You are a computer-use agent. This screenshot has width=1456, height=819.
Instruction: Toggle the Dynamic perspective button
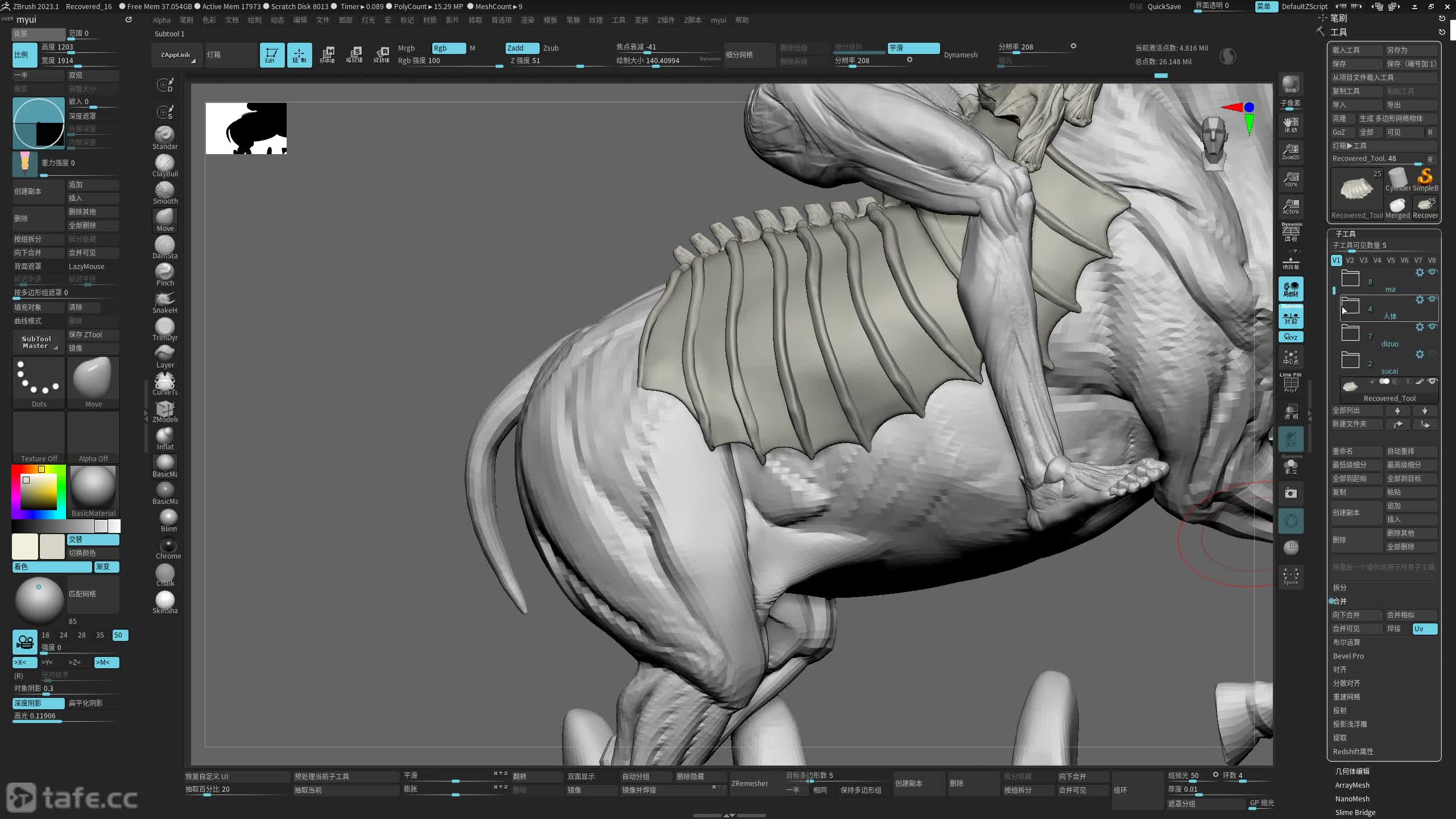pyautogui.click(x=1290, y=232)
